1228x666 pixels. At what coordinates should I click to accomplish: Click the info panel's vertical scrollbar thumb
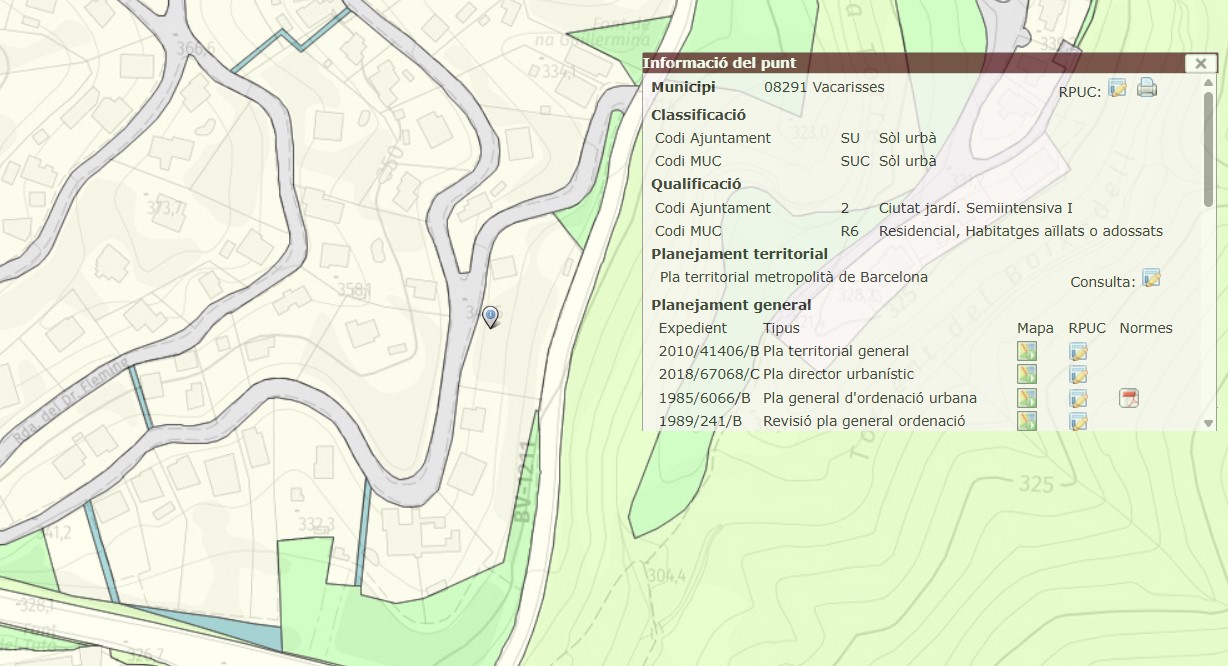point(1209,150)
